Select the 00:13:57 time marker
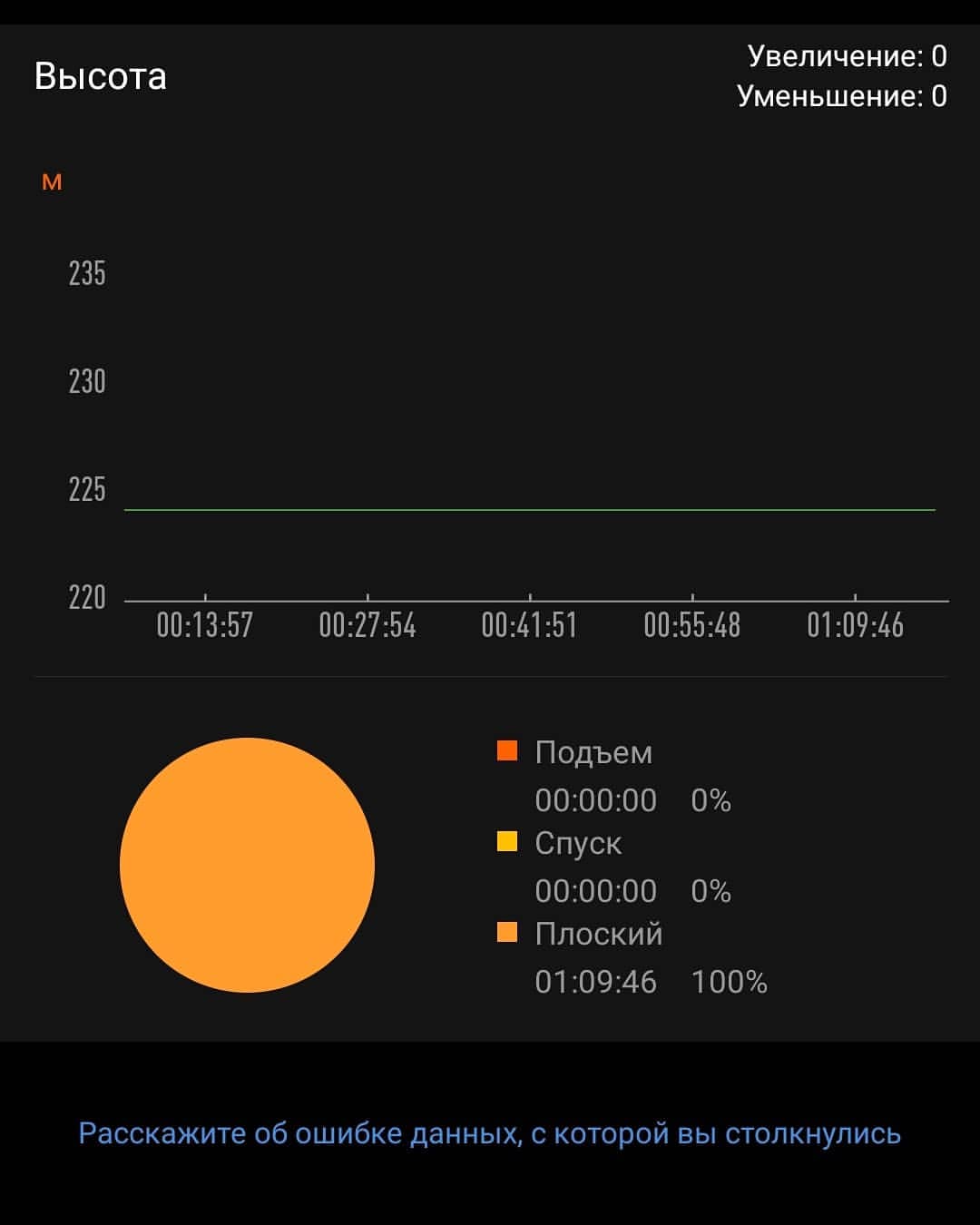The width and height of the screenshot is (980, 1225). [205, 625]
